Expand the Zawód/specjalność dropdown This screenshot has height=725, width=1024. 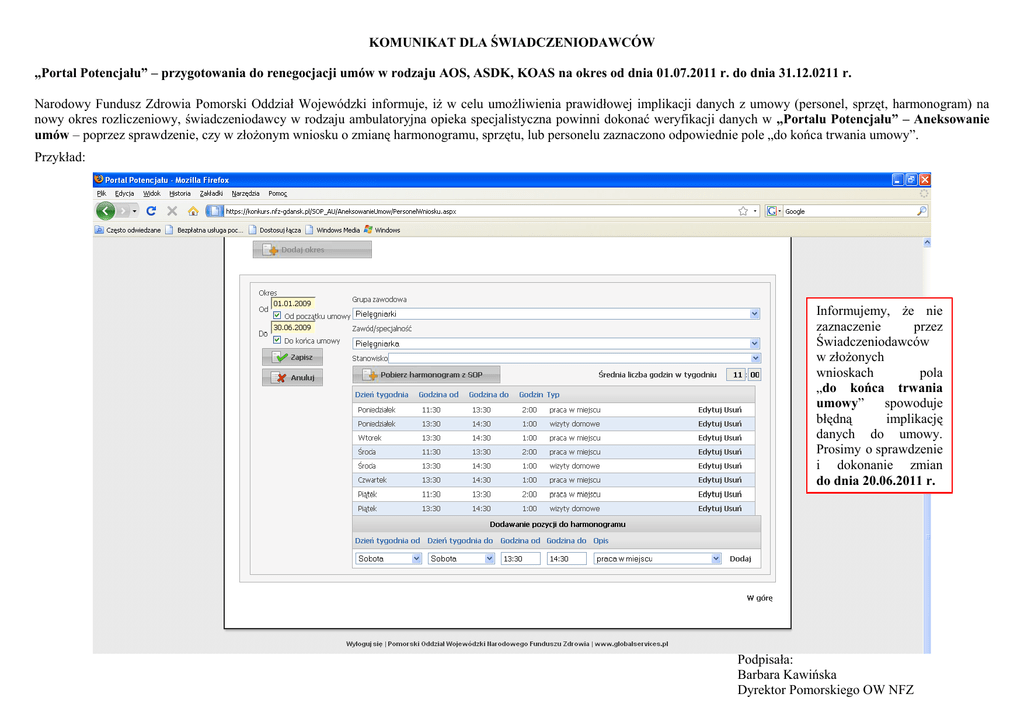tap(755, 343)
